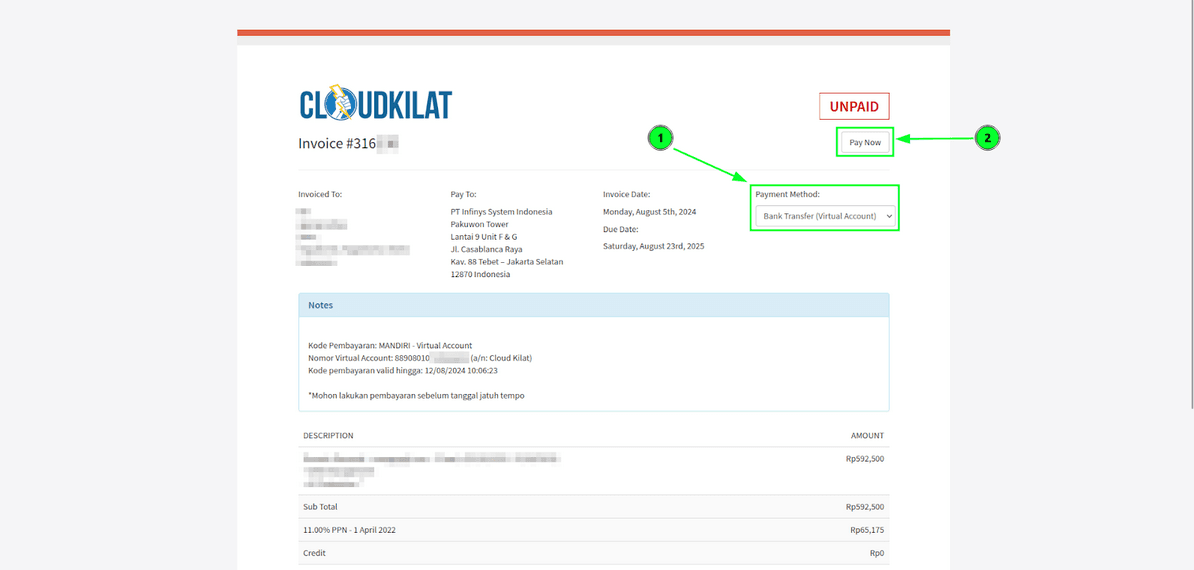This screenshot has height=570, width=1194.
Task: Click the UNPAID status badge
Action: coord(854,107)
